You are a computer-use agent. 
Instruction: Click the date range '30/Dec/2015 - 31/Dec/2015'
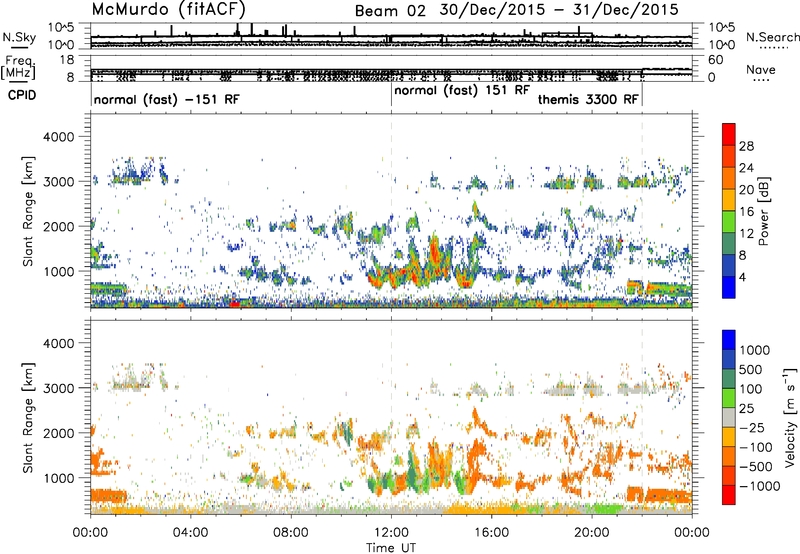(559, 10)
